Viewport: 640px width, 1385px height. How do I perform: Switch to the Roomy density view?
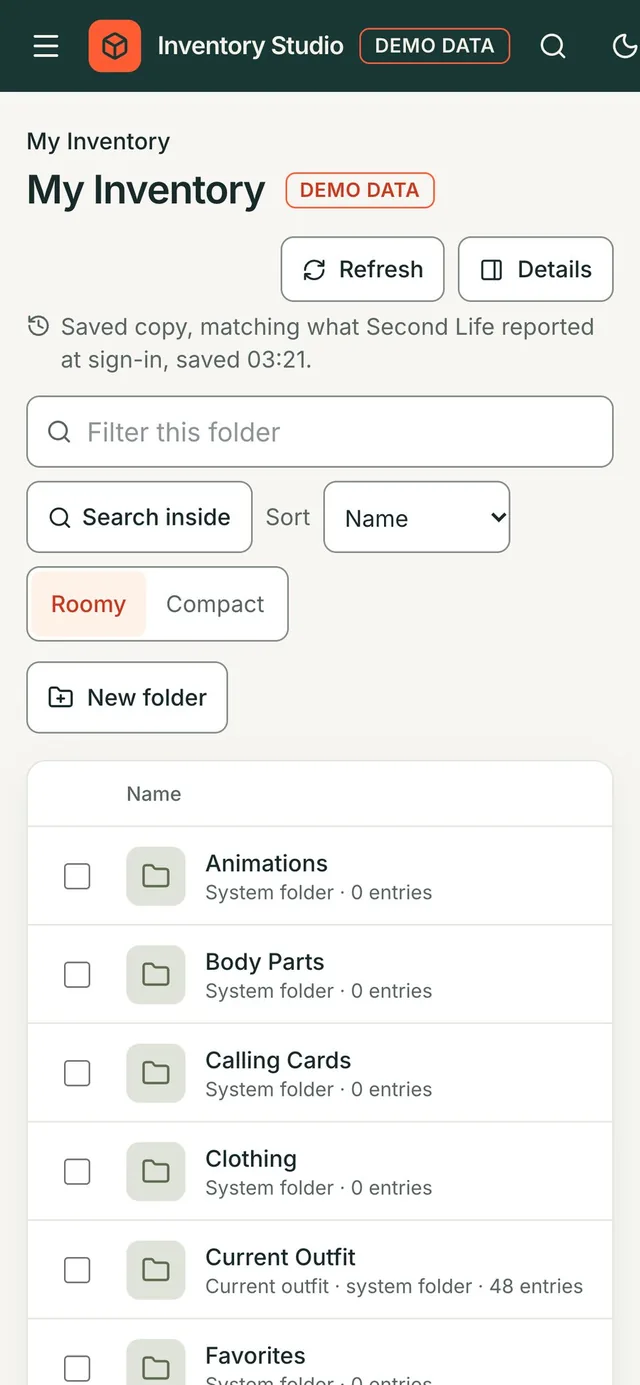click(x=88, y=604)
